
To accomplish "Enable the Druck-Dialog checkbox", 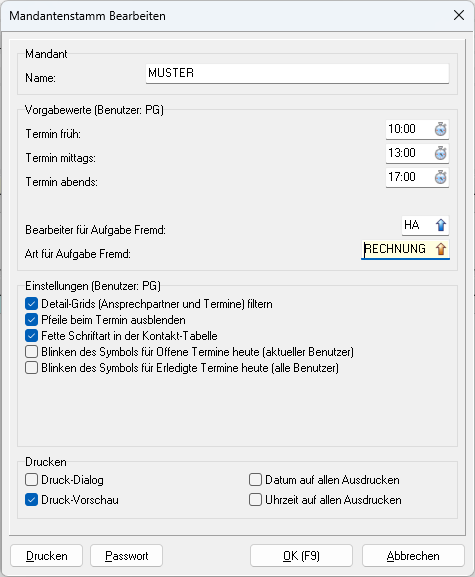I will click(x=32, y=480).
